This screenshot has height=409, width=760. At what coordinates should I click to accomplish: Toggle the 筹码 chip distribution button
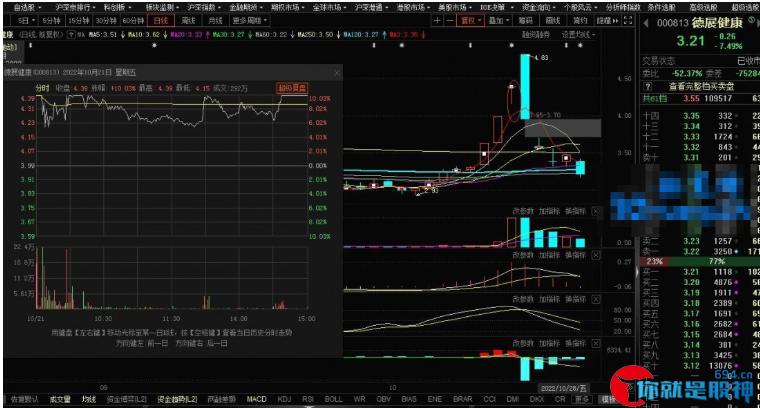(x=525, y=20)
